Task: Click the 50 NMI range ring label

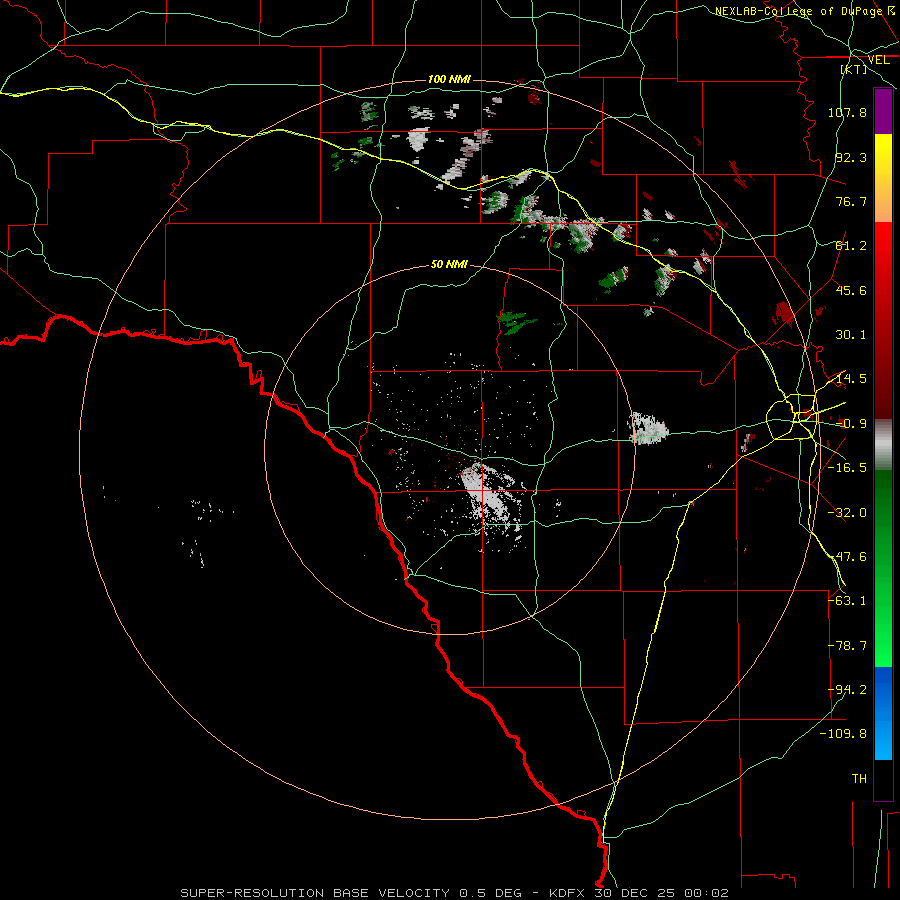Action: point(449,264)
